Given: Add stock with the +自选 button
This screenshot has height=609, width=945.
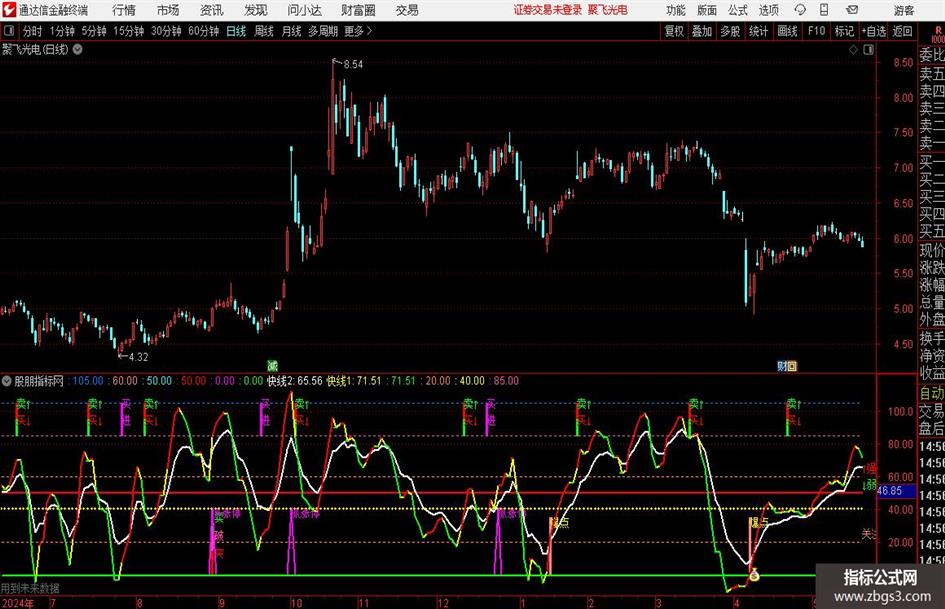Looking at the screenshot, I should point(873,31).
